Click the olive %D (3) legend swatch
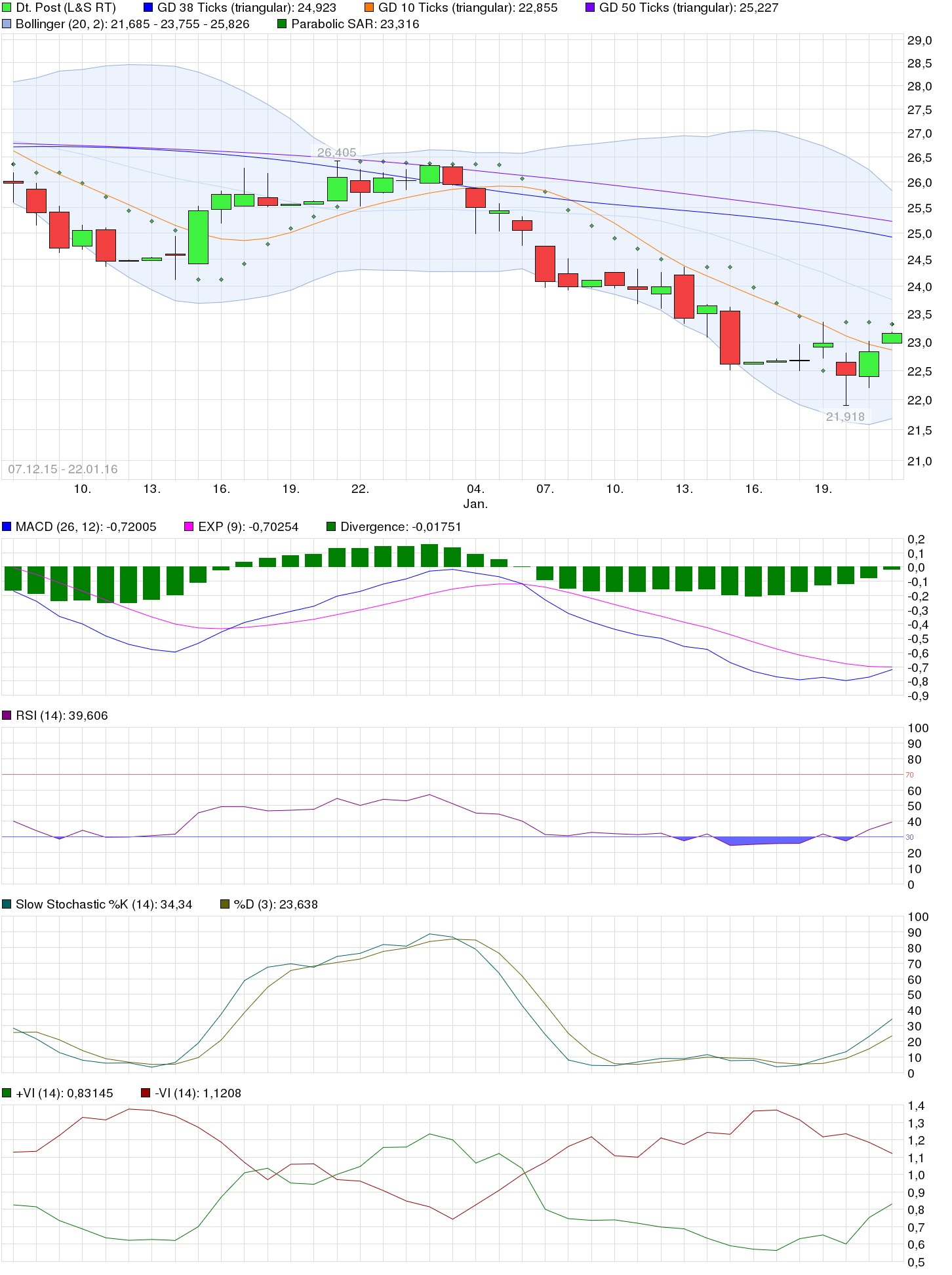The image size is (952, 1275). pos(225,904)
